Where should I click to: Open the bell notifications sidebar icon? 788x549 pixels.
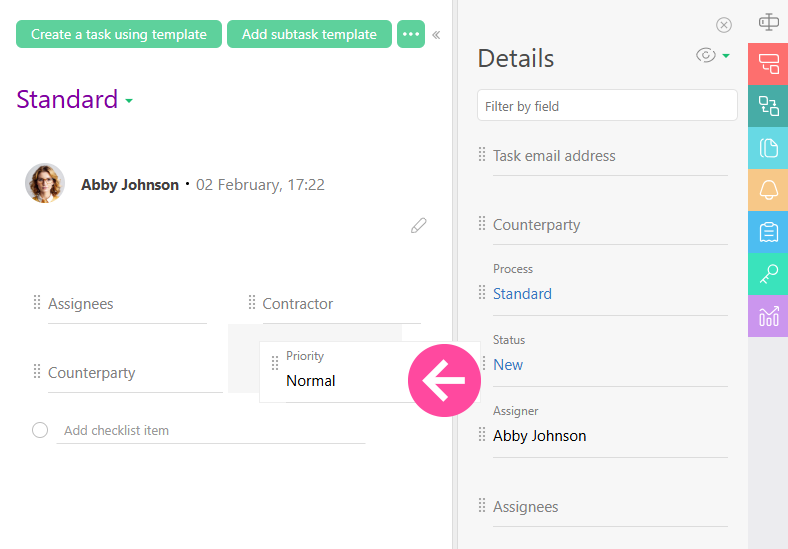pos(768,190)
